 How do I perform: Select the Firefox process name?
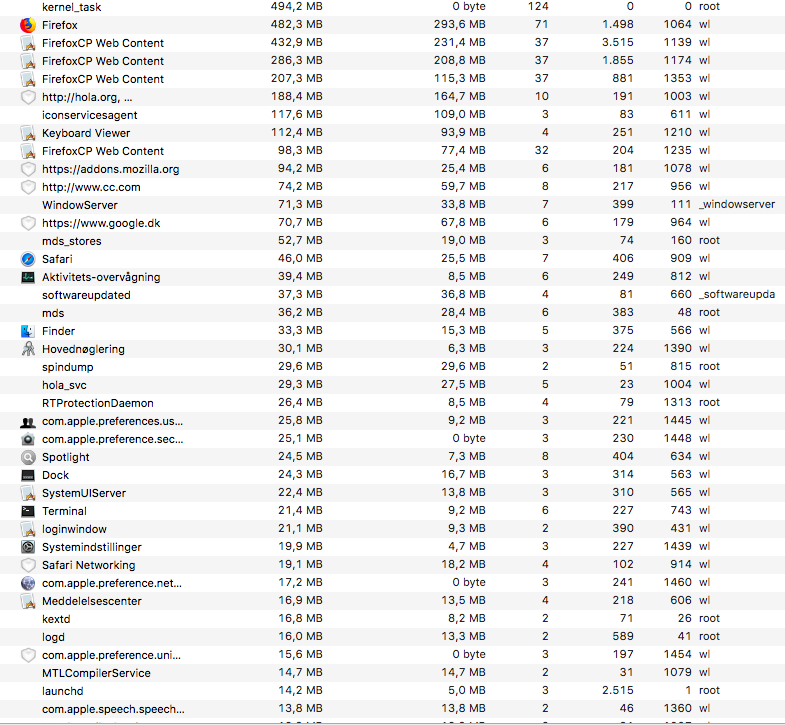pyautogui.click(x=60, y=25)
